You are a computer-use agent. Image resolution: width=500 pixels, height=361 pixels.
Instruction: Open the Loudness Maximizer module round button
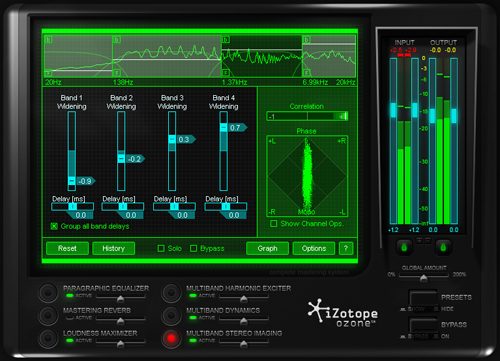[x=48, y=338]
